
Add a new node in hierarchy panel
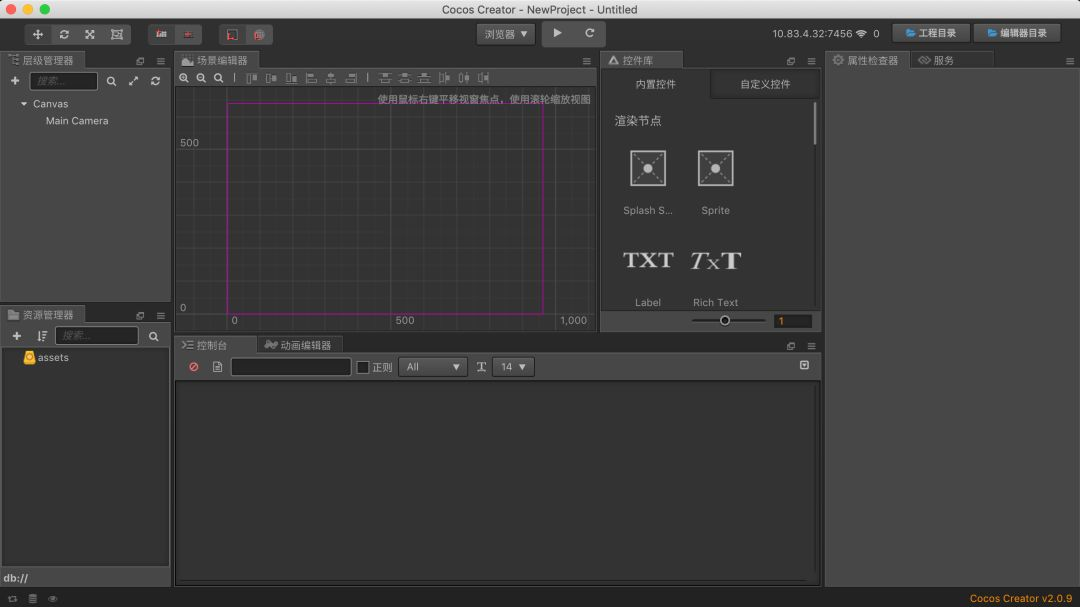pos(15,81)
